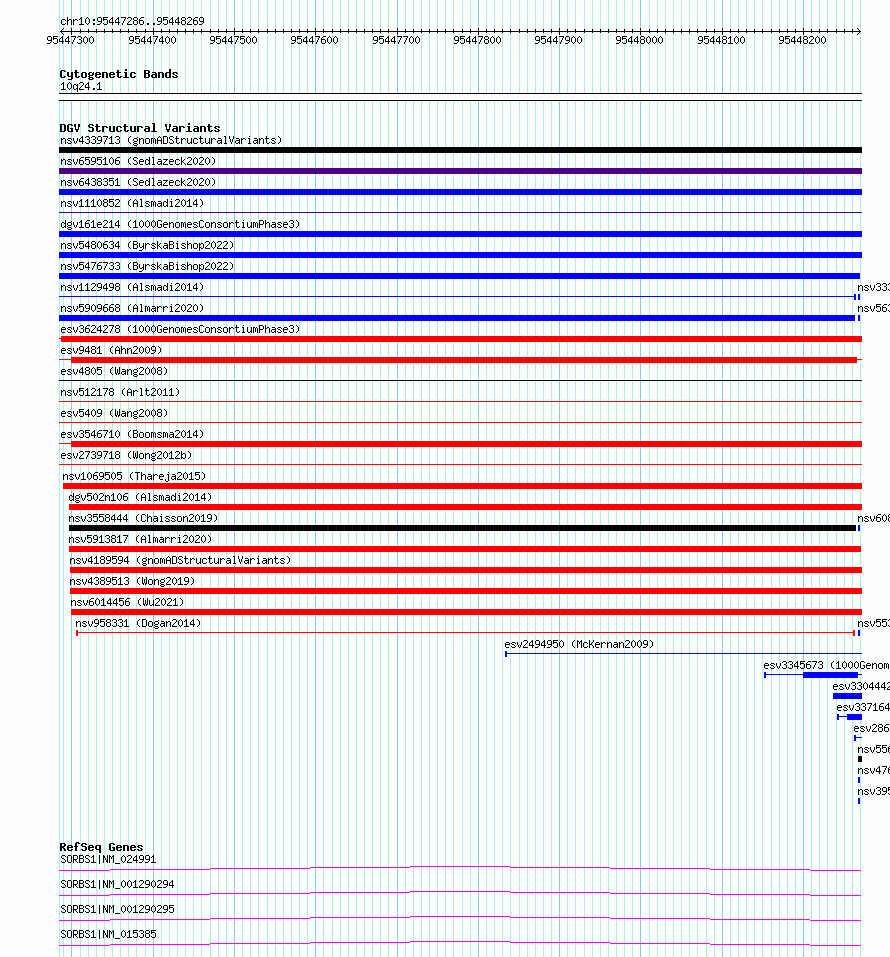Open nsv5909668 (Almarri2020) label
This screenshot has height=957, width=890.
coord(132,308)
